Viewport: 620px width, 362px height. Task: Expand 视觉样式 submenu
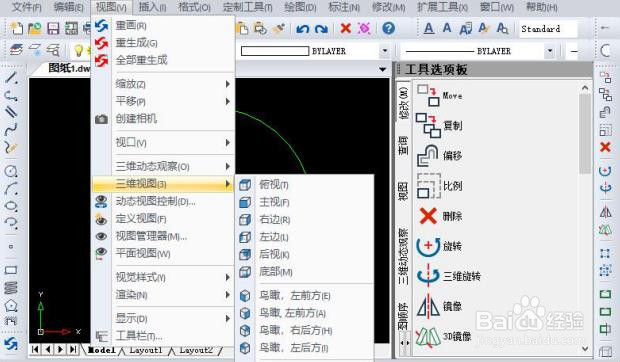click(163, 277)
